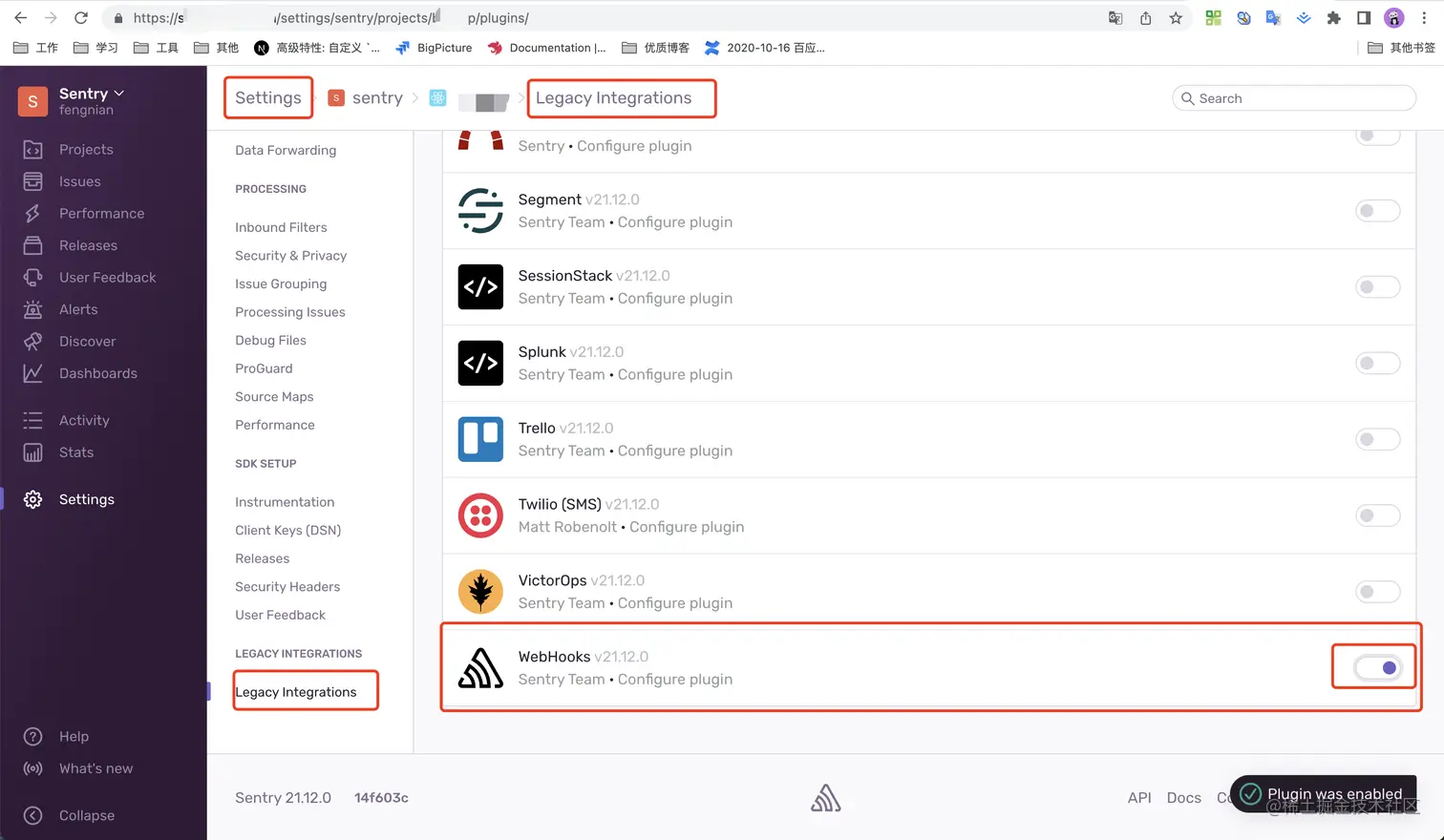
Task: Open the Stats page
Action: (x=75, y=452)
